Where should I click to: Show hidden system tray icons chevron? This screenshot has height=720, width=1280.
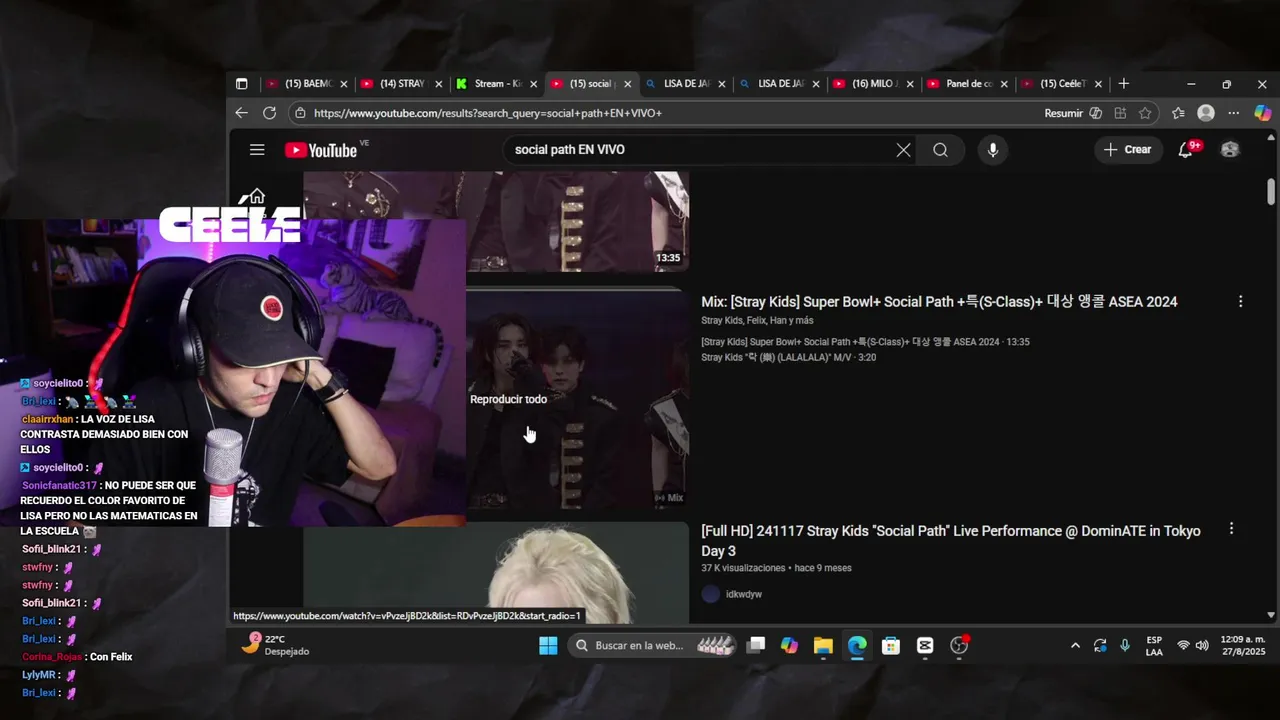(x=1075, y=646)
